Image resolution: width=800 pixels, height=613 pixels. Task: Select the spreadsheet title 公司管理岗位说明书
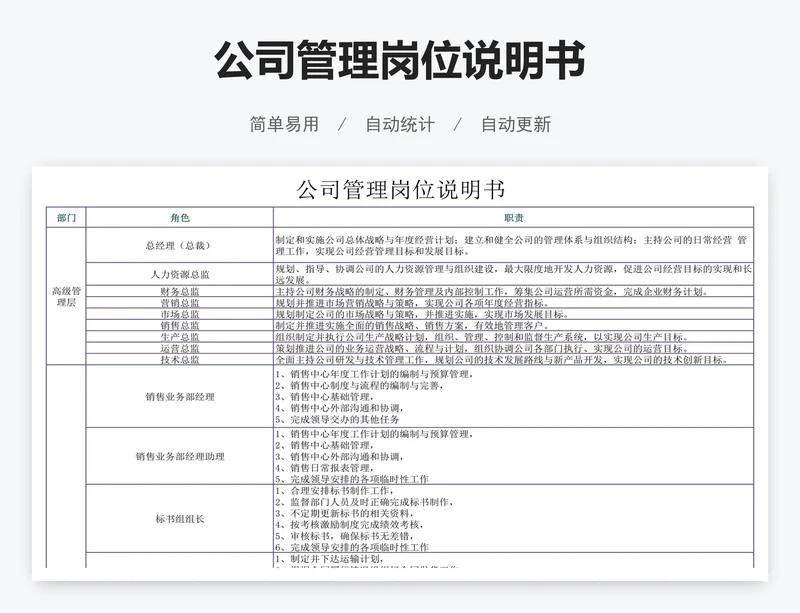[x=401, y=190]
